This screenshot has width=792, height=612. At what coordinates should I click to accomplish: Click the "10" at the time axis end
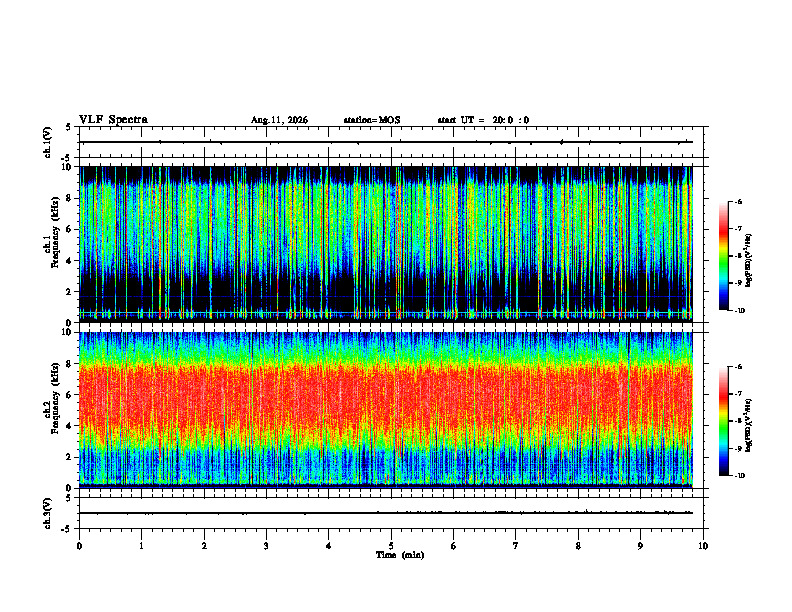point(703,546)
